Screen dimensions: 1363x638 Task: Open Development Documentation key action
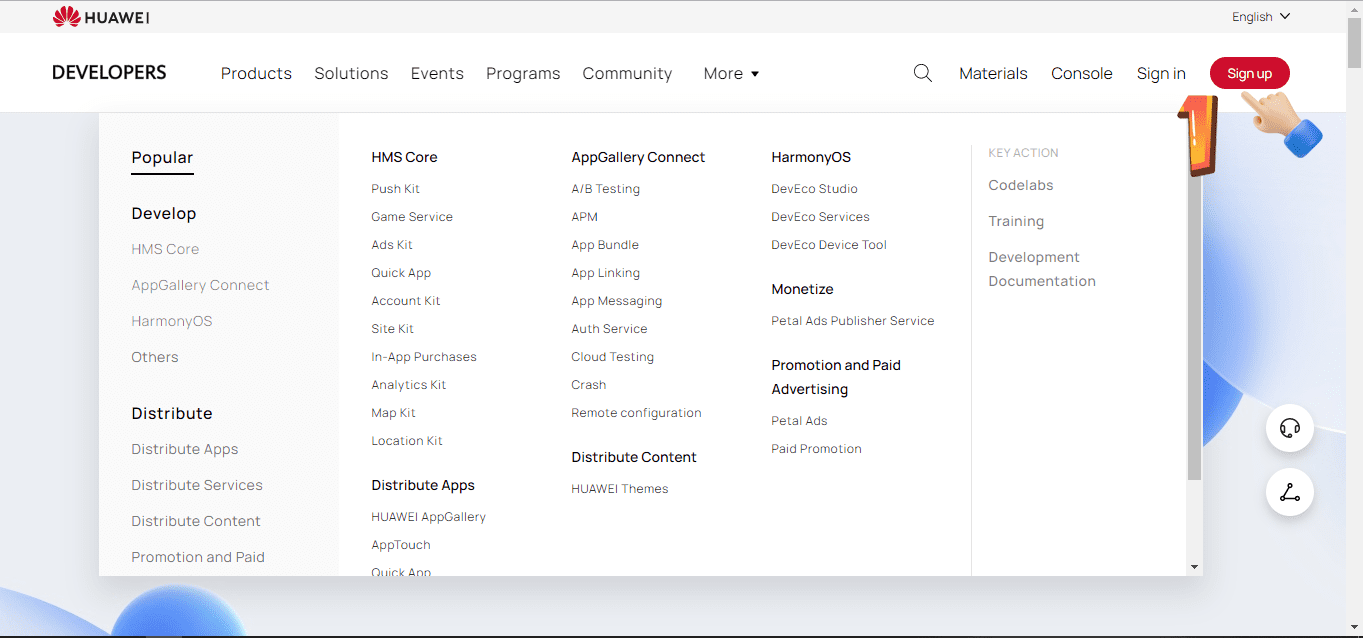[1042, 269]
